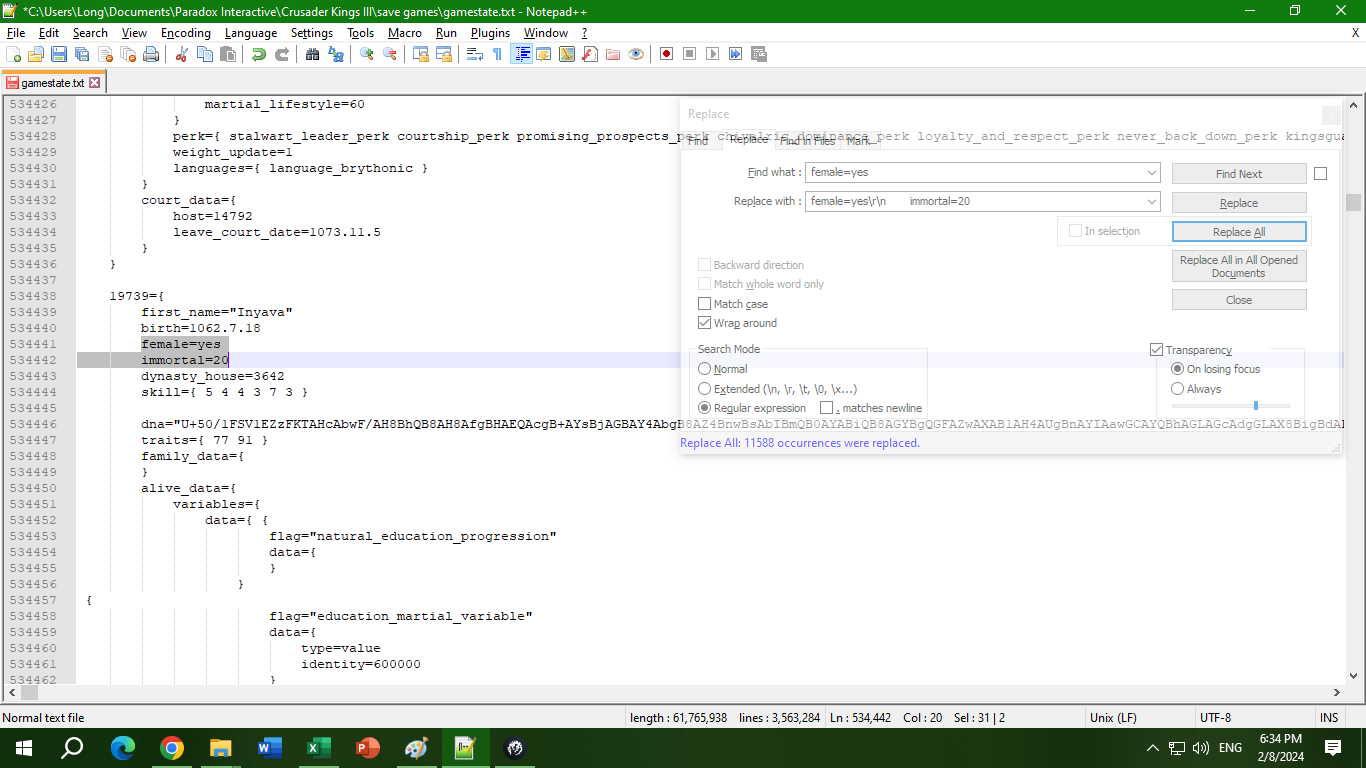Open the Encoding menu
The width and height of the screenshot is (1366, 768).
point(185,33)
